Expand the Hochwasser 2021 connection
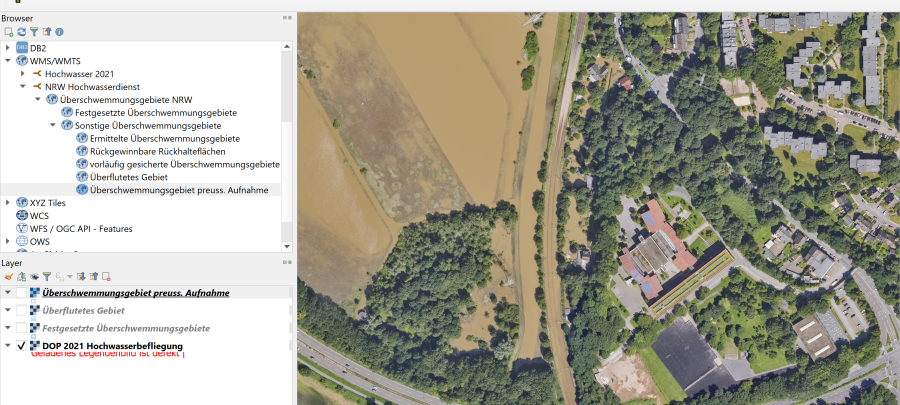The image size is (900, 405). 22,74
